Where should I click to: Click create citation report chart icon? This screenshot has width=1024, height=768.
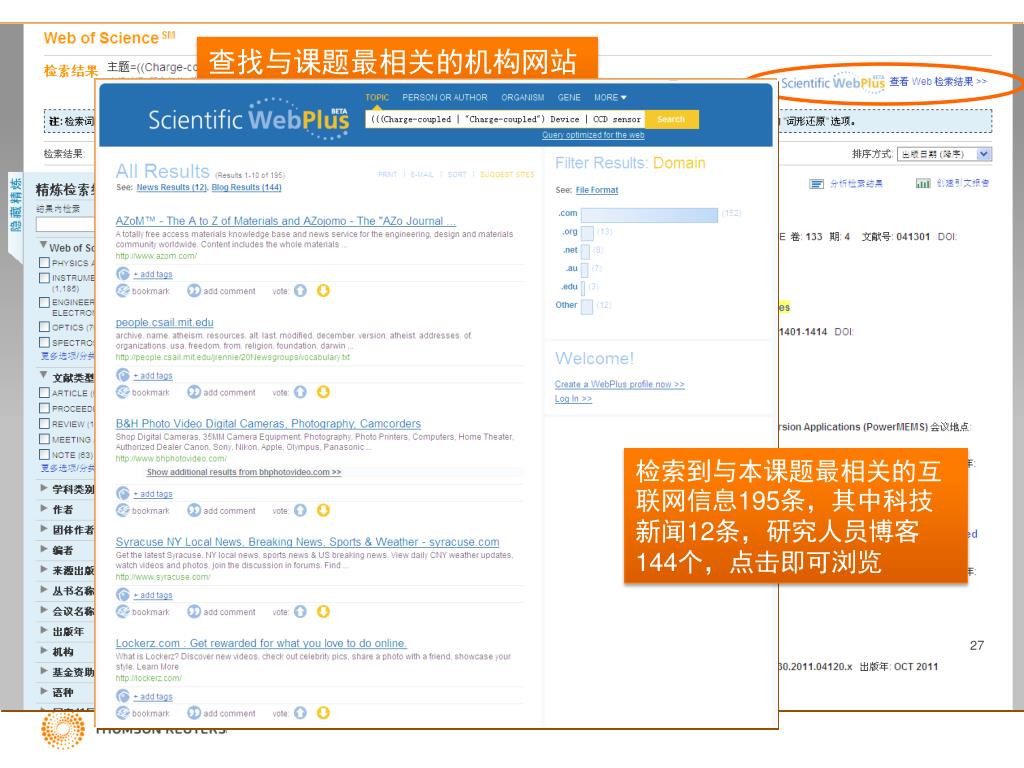tap(923, 184)
